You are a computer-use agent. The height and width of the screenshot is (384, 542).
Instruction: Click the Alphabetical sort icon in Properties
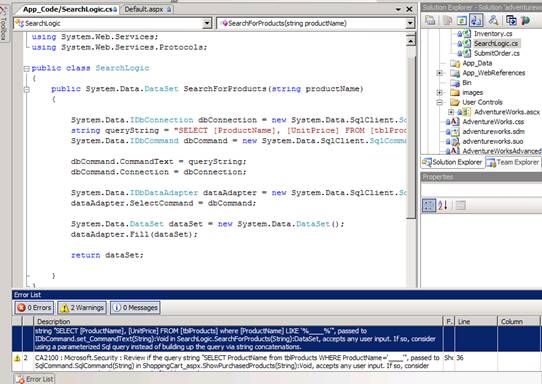click(443, 205)
